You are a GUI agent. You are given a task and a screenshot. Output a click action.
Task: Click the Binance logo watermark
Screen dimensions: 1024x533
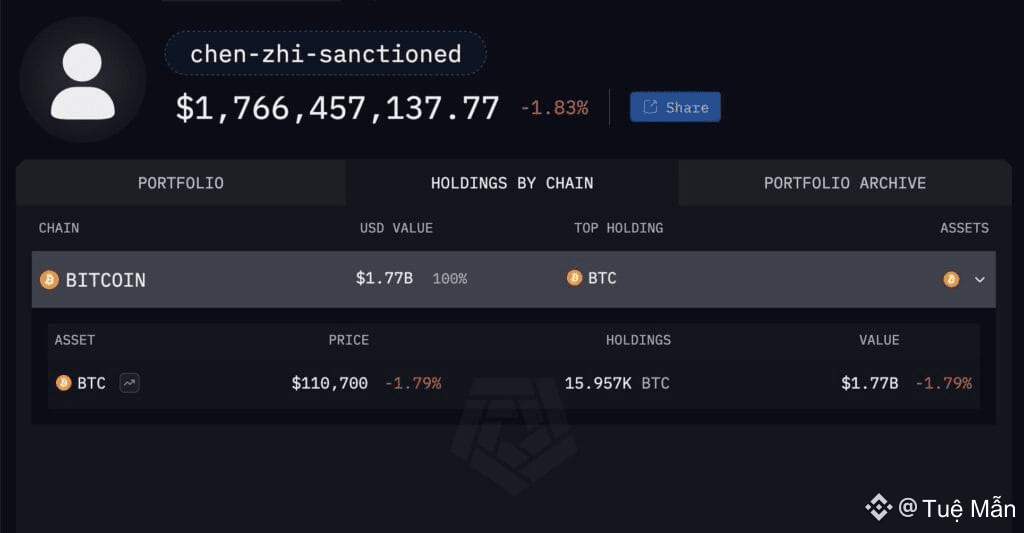click(879, 507)
